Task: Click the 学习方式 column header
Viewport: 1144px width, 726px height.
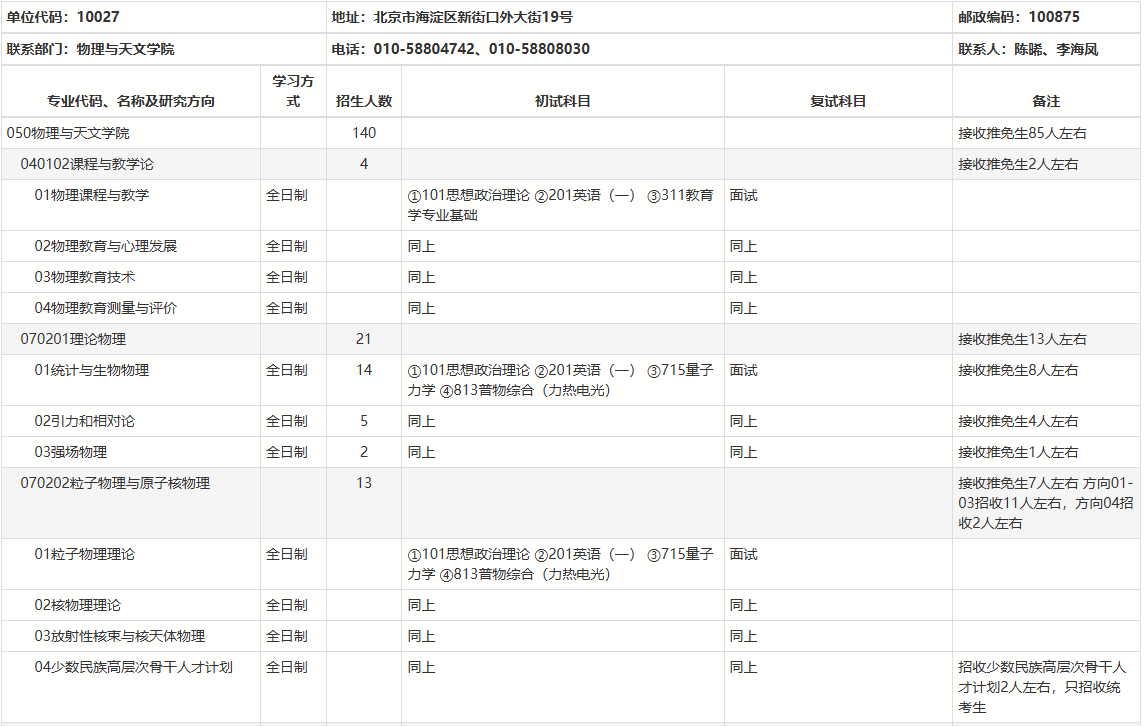Action: (x=293, y=91)
